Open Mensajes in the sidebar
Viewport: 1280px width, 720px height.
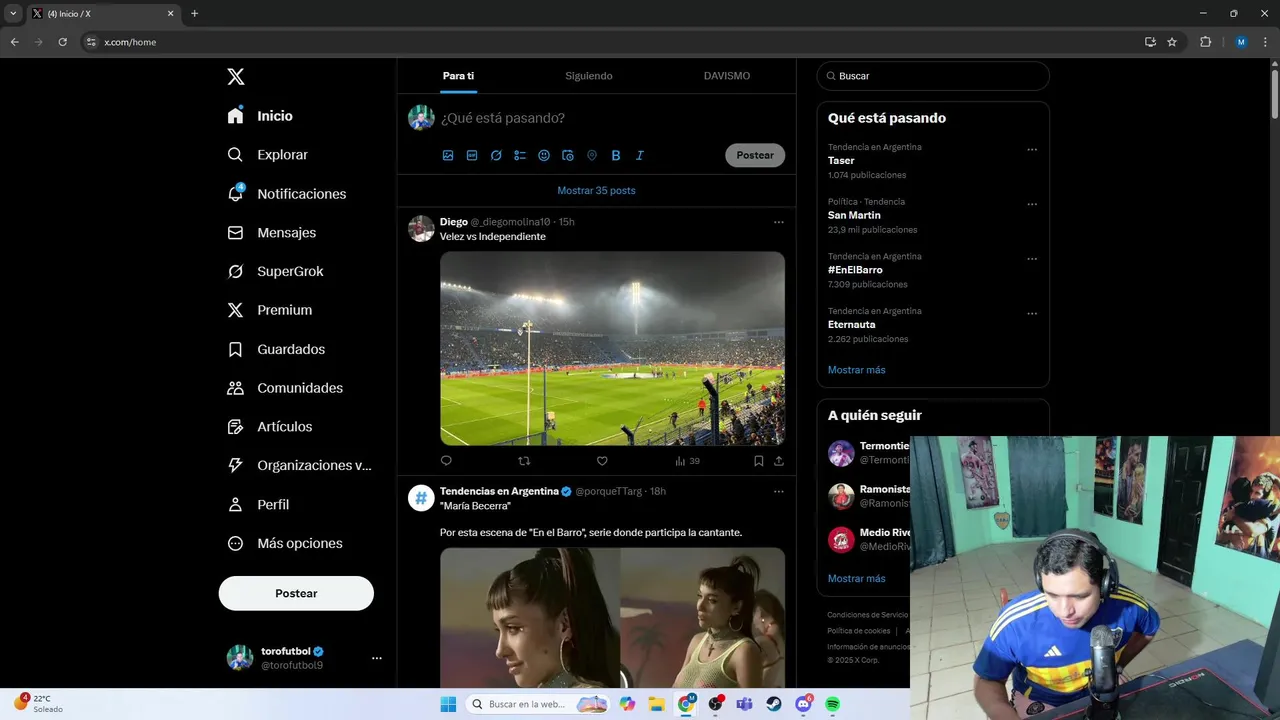(x=271, y=233)
